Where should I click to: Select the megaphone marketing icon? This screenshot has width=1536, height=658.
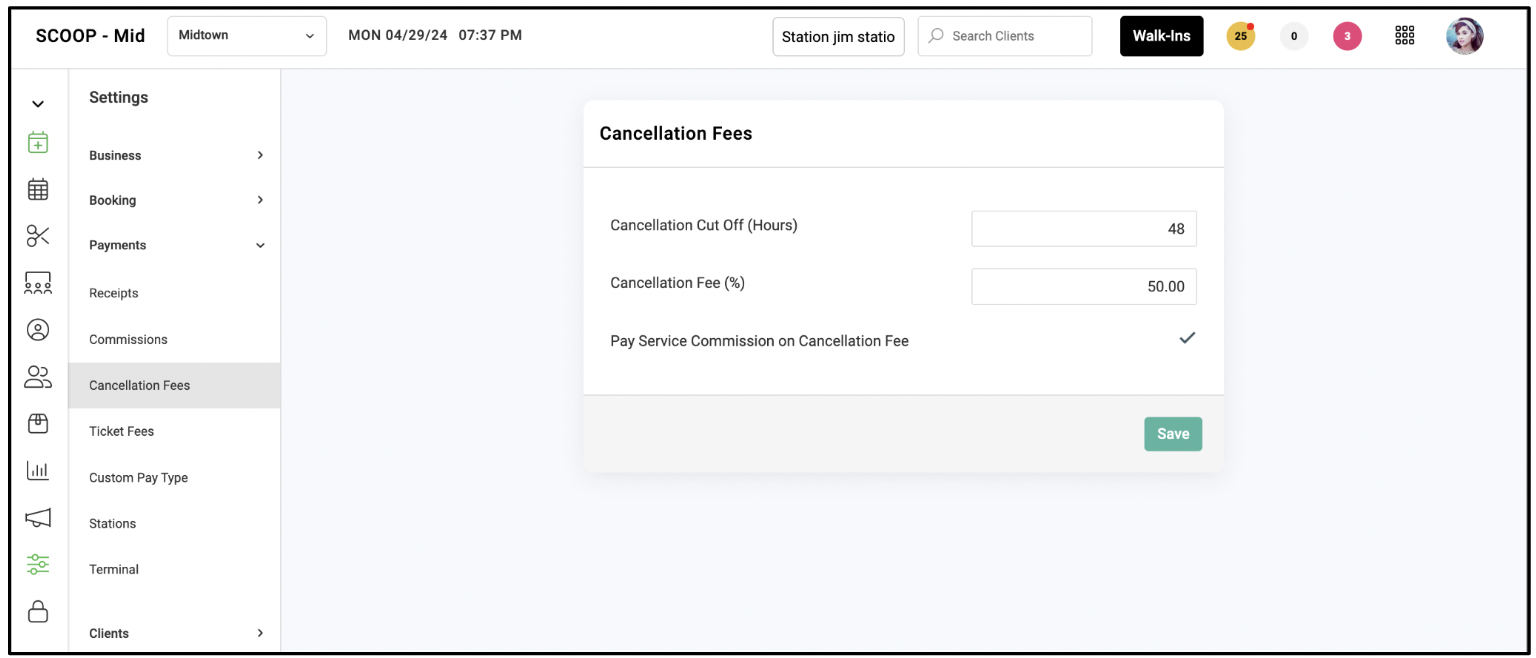38,517
